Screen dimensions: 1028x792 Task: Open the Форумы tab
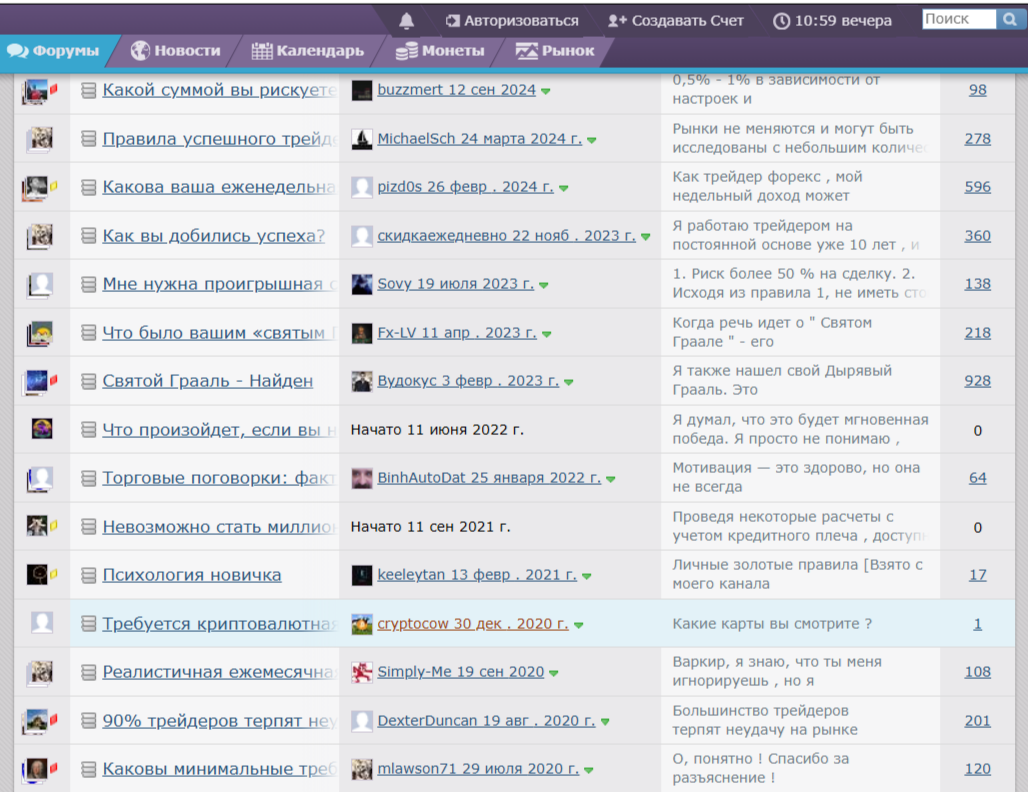[x=54, y=51]
